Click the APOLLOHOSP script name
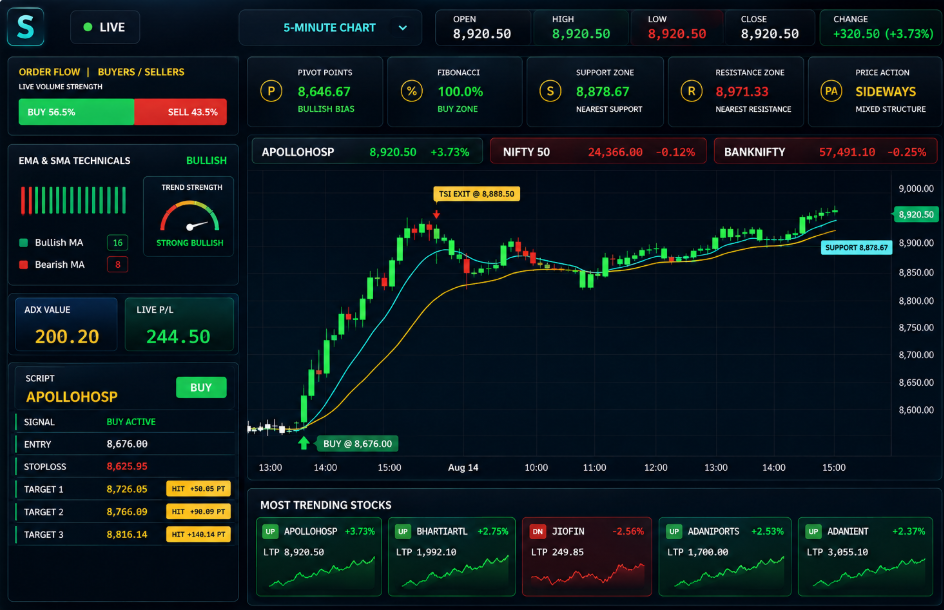944x610 pixels. [x=72, y=397]
